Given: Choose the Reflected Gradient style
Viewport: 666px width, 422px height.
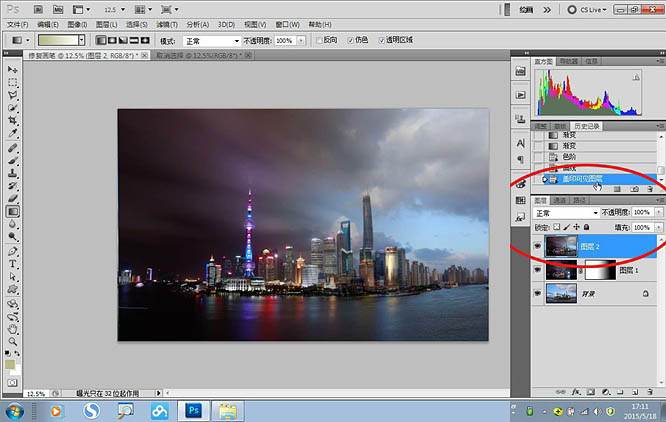Looking at the screenshot, I should 134,40.
